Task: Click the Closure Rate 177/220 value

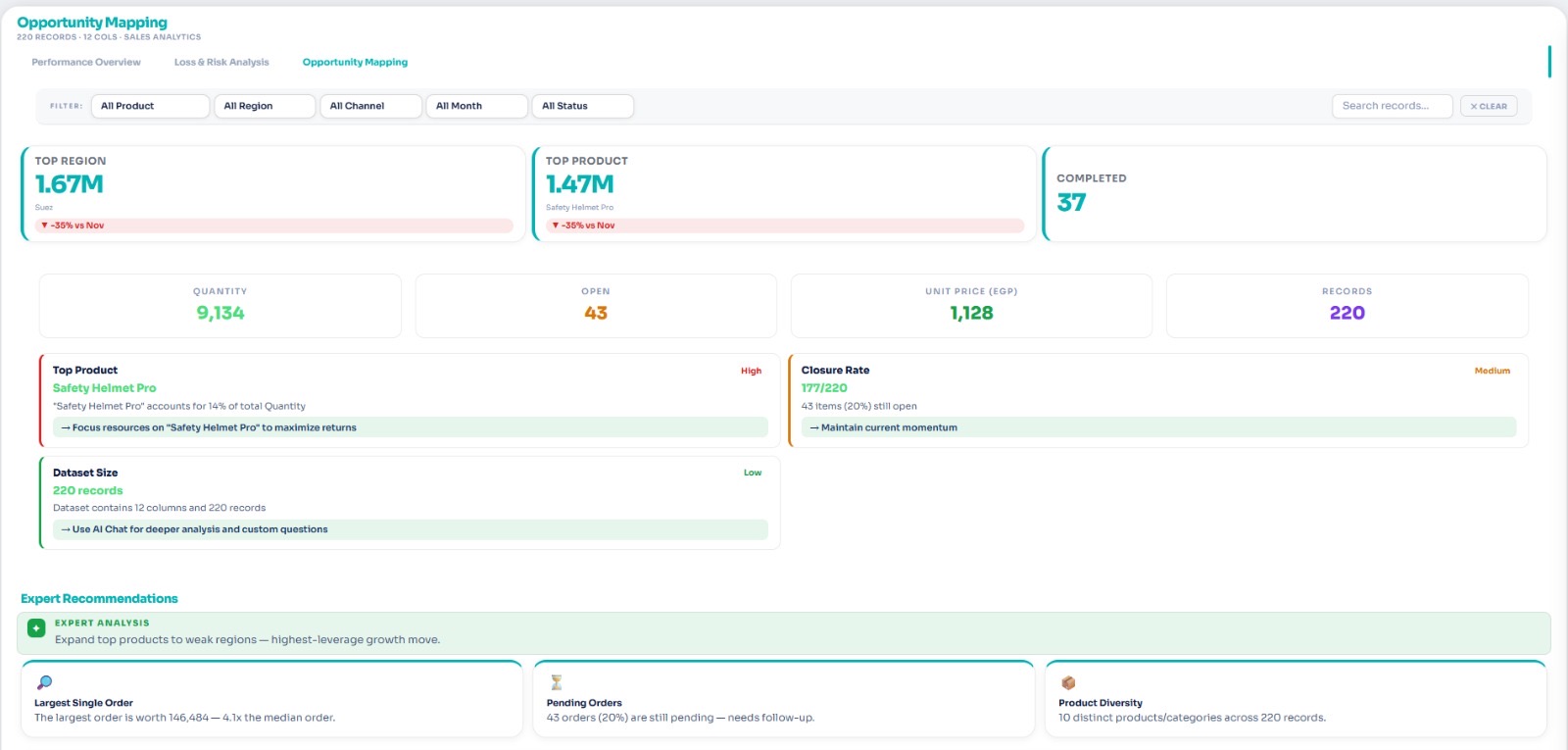Action: [x=824, y=388]
